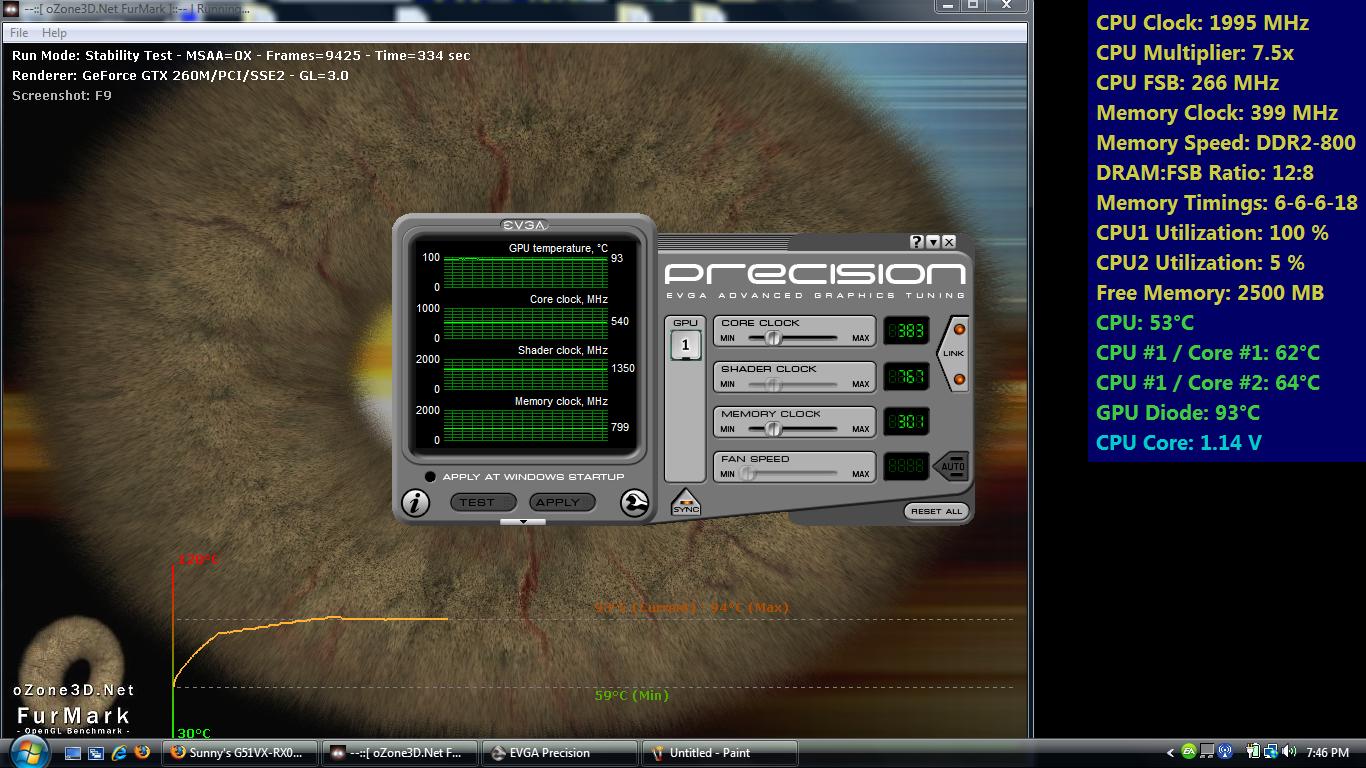Screen dimensions: 1366x768
Task: Launch Internet Explorer from quick launch
Action: 119,752
